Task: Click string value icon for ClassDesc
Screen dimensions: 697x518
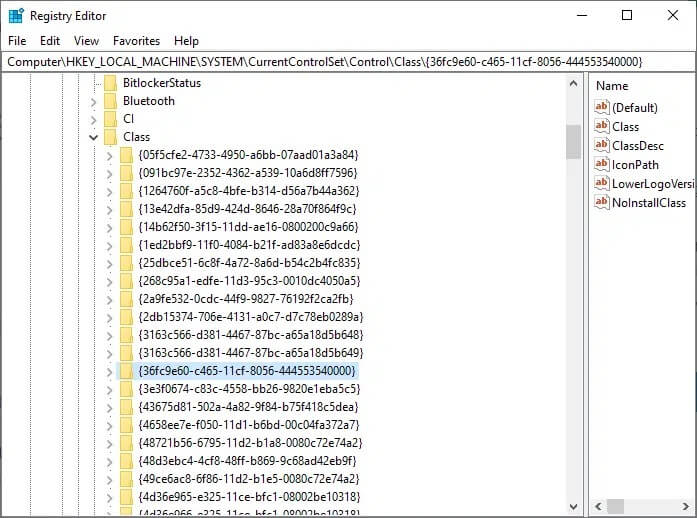Action: (x=601, y=145)
